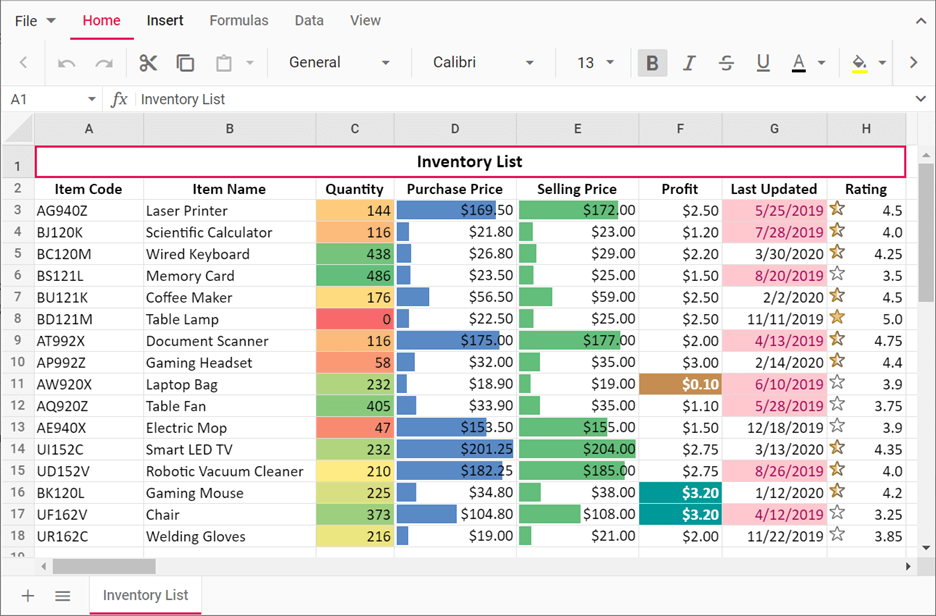Apply underline formatting
Image resolution: width=936 pixels, height=616 pixels.
[763, 62]
